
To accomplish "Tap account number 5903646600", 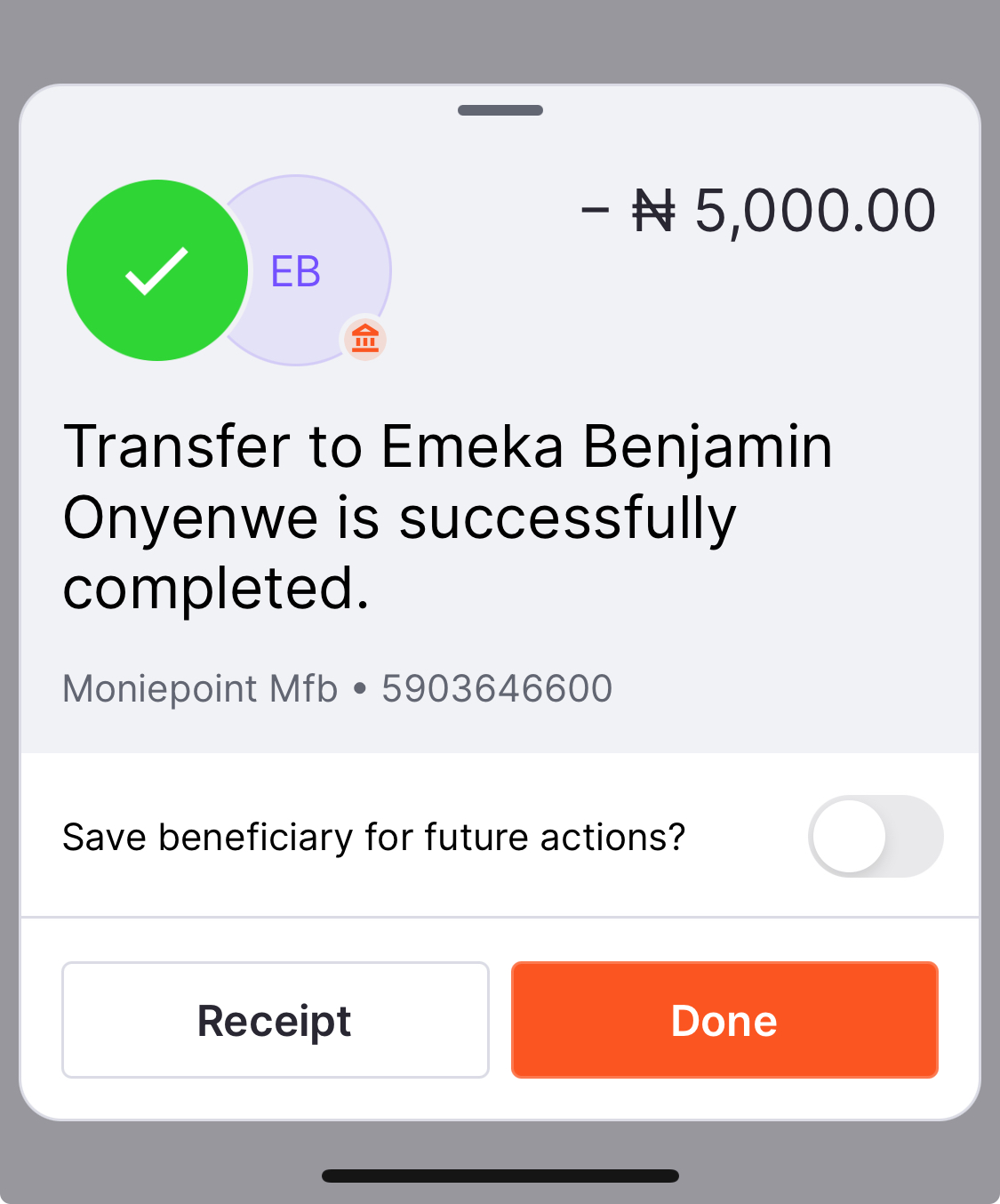I will pyautogui.click(x=497, y=689).
